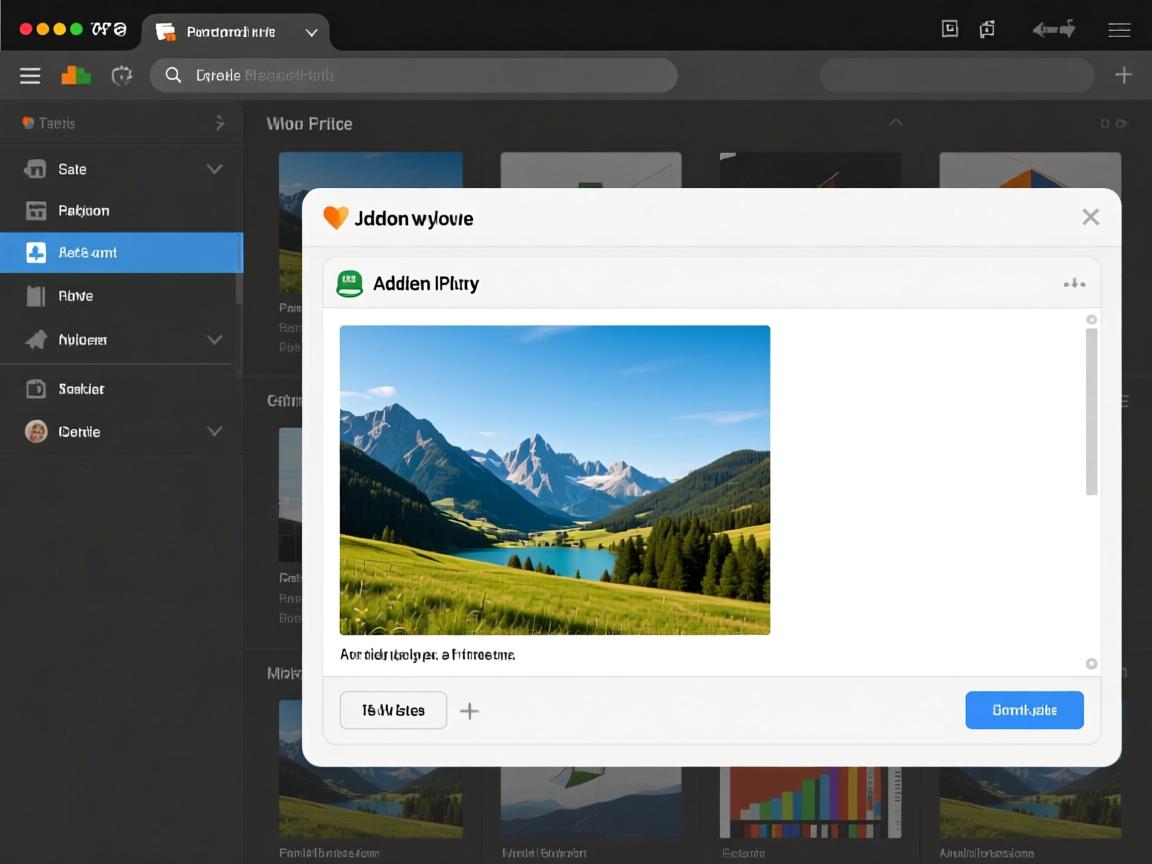Click the blue confirm button in the dialog
The image size is (1152, 864).
point(1024,710)
